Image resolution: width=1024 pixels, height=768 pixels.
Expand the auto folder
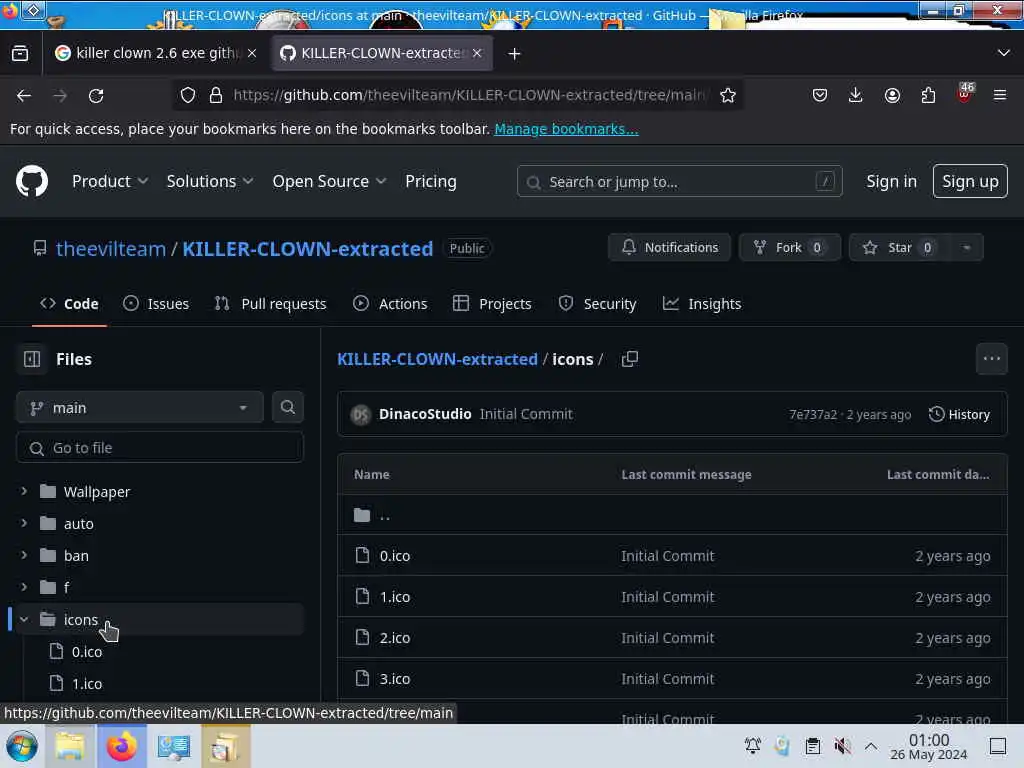24,523
